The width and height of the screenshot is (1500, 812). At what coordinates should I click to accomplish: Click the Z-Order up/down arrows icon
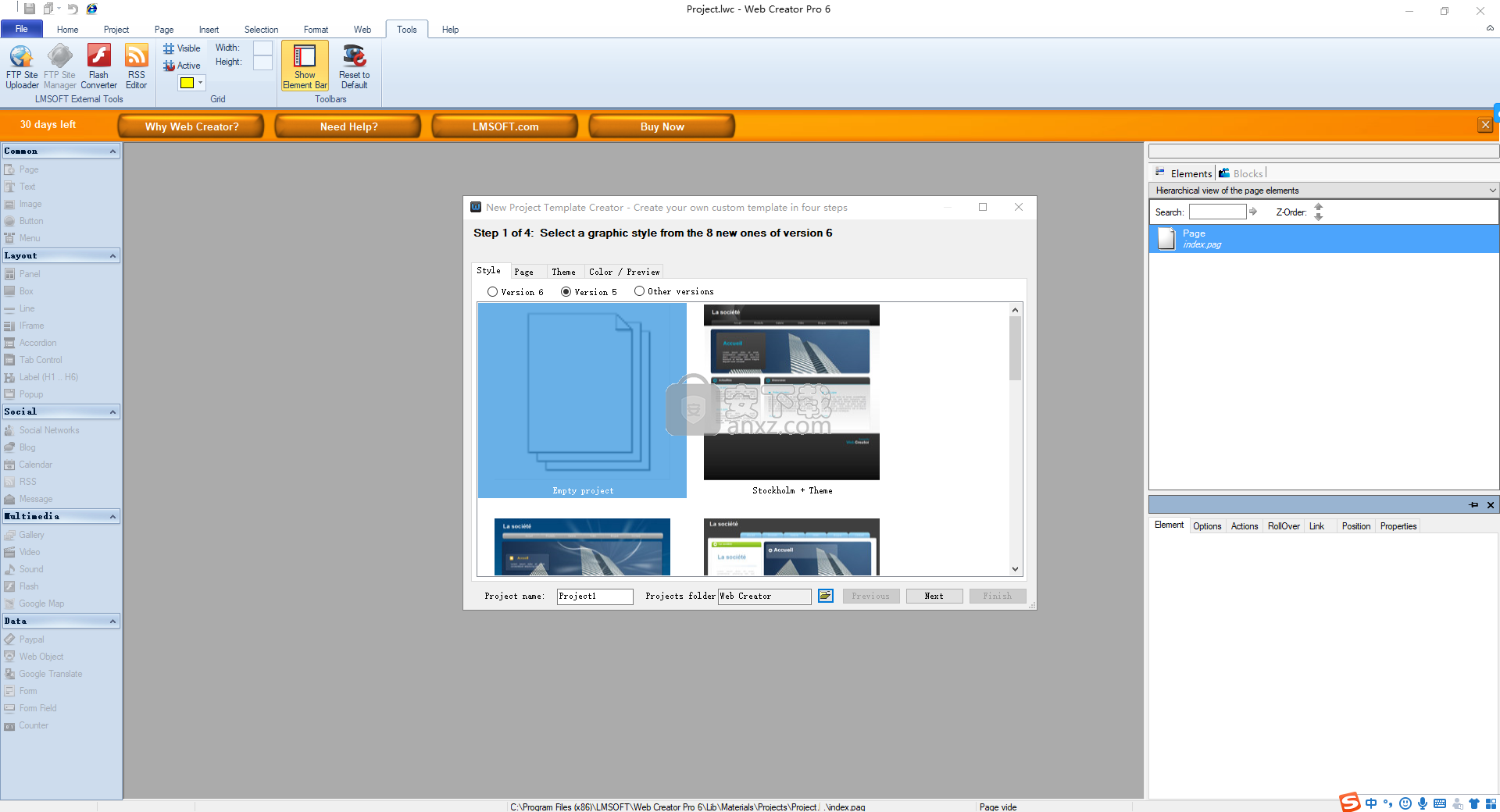[1319, 212]
